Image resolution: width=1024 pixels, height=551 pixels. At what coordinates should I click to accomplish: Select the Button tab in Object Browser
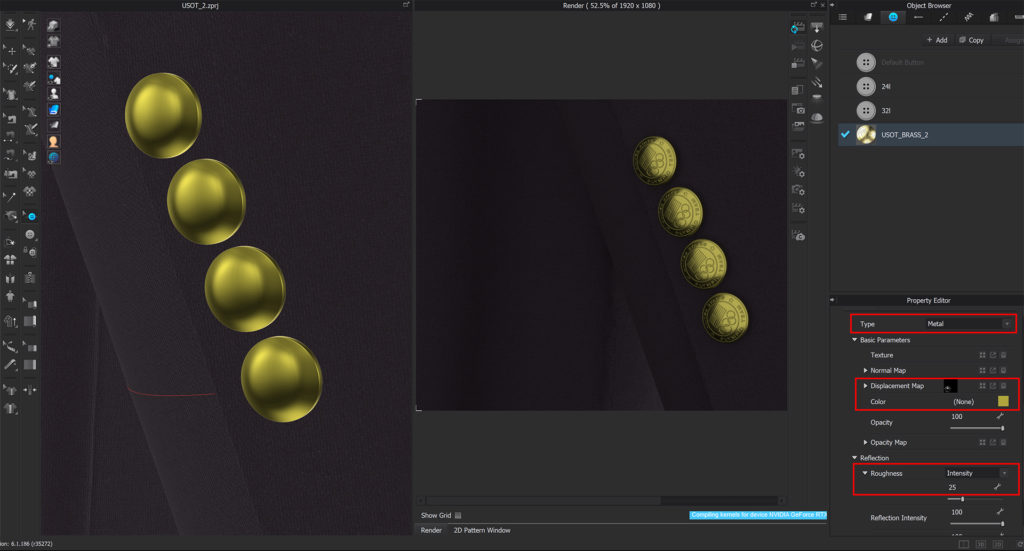(x=893, y=17)
